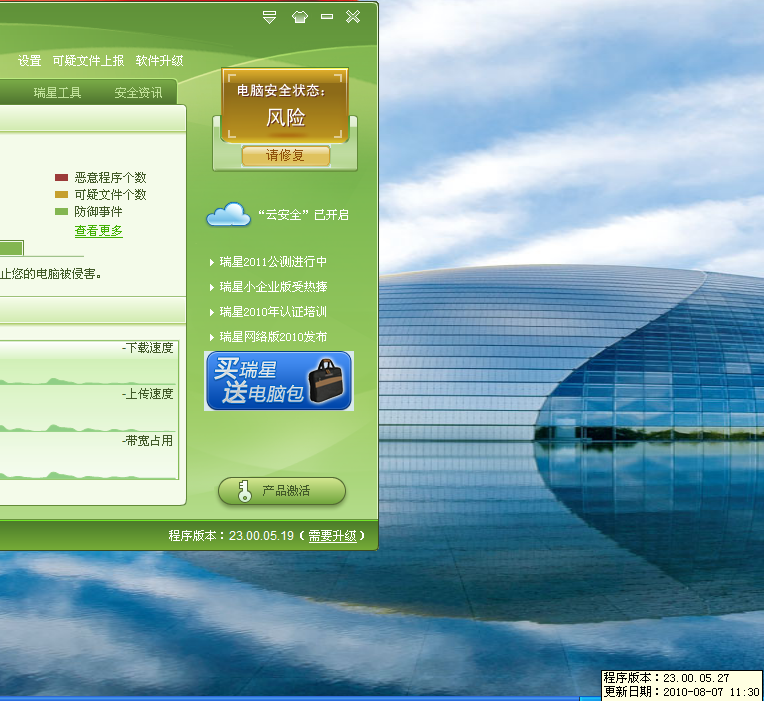Click the blue cloud security icon
Viewport: 764px width, 701px height.
click(x=229, y=215)
